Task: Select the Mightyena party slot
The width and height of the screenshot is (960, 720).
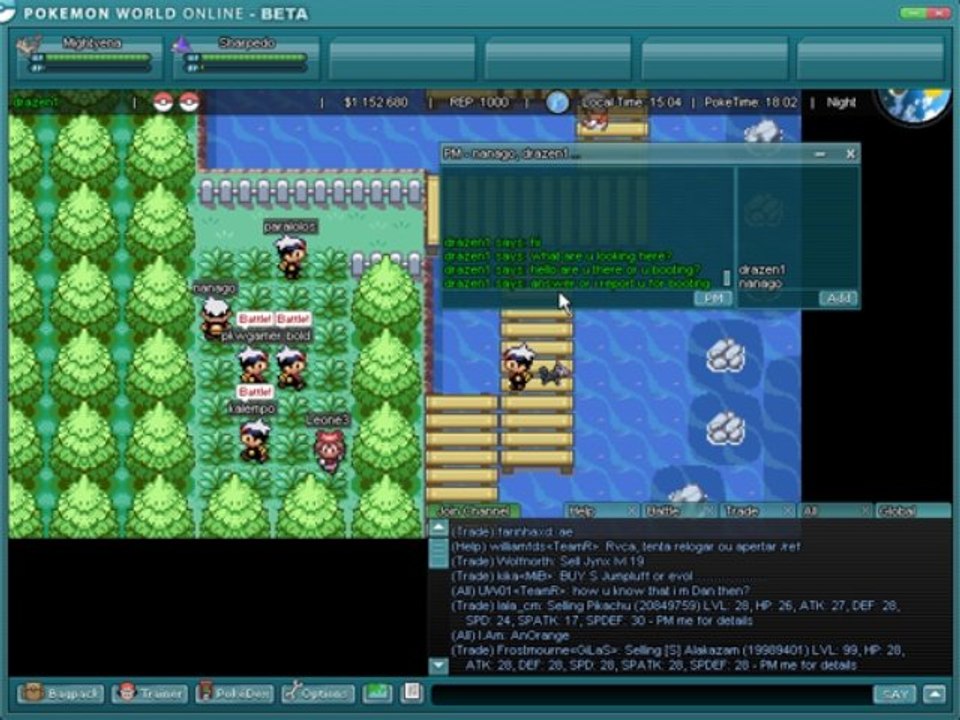Action: pyautogui.click(x=90, y=57)
